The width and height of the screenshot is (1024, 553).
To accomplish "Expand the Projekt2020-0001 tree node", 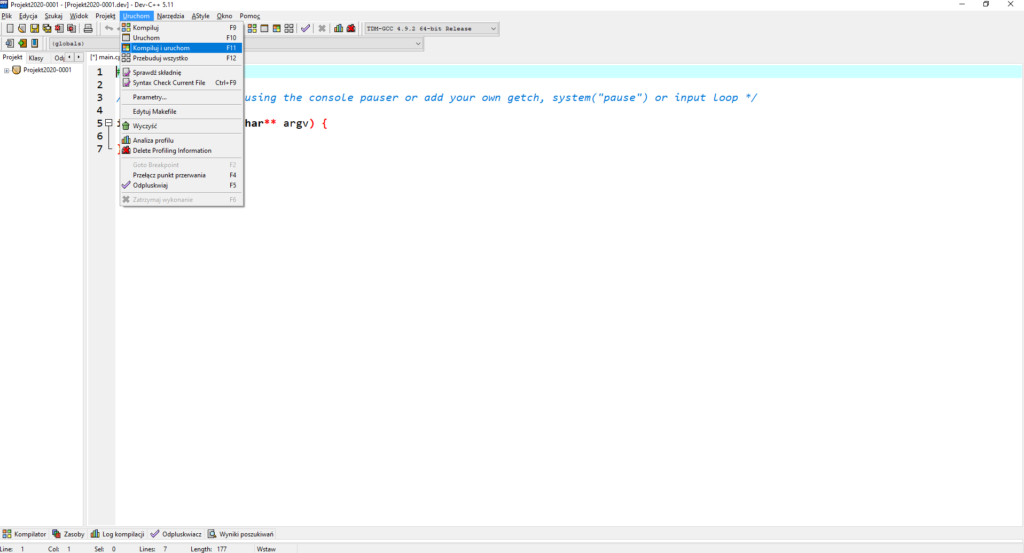I will pos(7,70).
